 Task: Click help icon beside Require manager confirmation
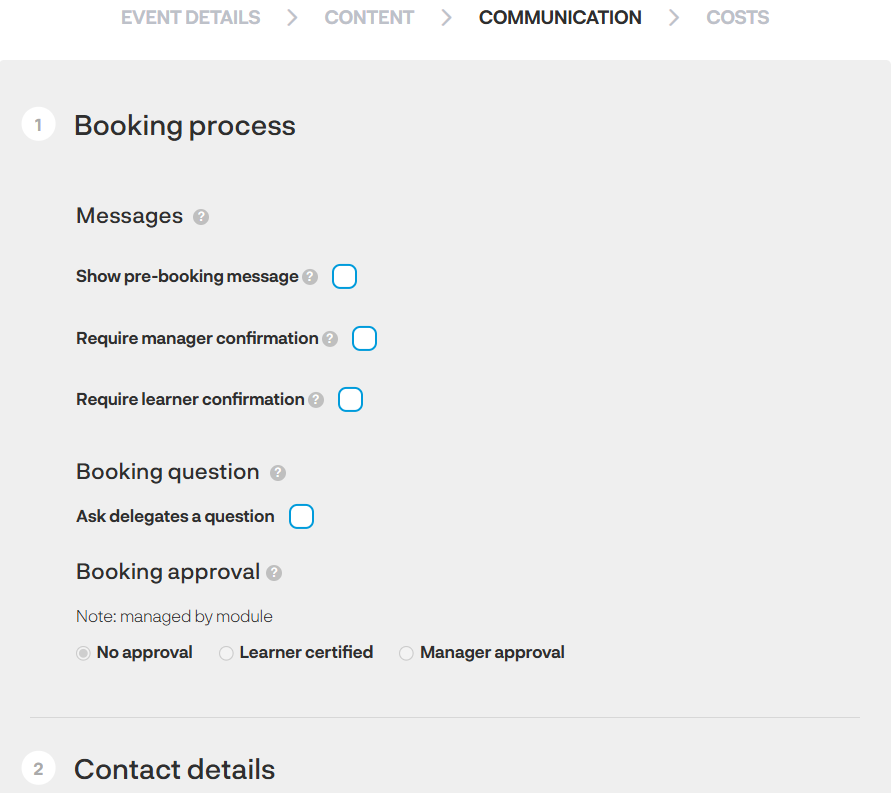[x=330, y=339]
